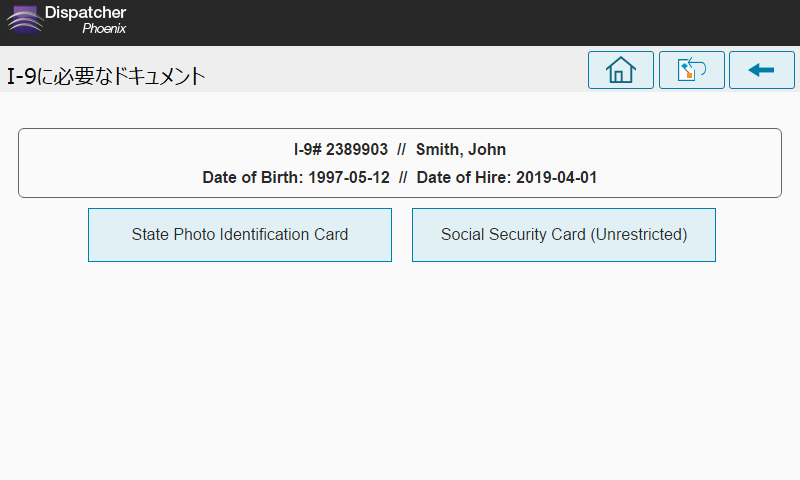
Task: Click the Phoenix subtitle text
Action: (104, 29)
